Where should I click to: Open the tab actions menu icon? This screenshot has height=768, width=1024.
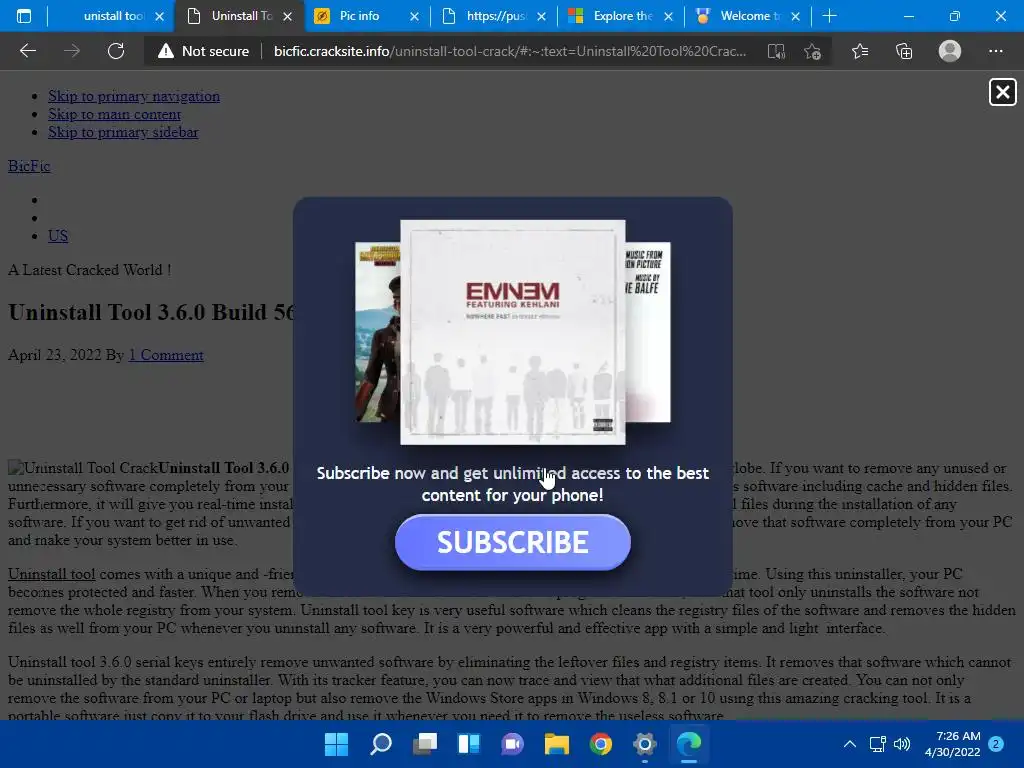(24, 16)
